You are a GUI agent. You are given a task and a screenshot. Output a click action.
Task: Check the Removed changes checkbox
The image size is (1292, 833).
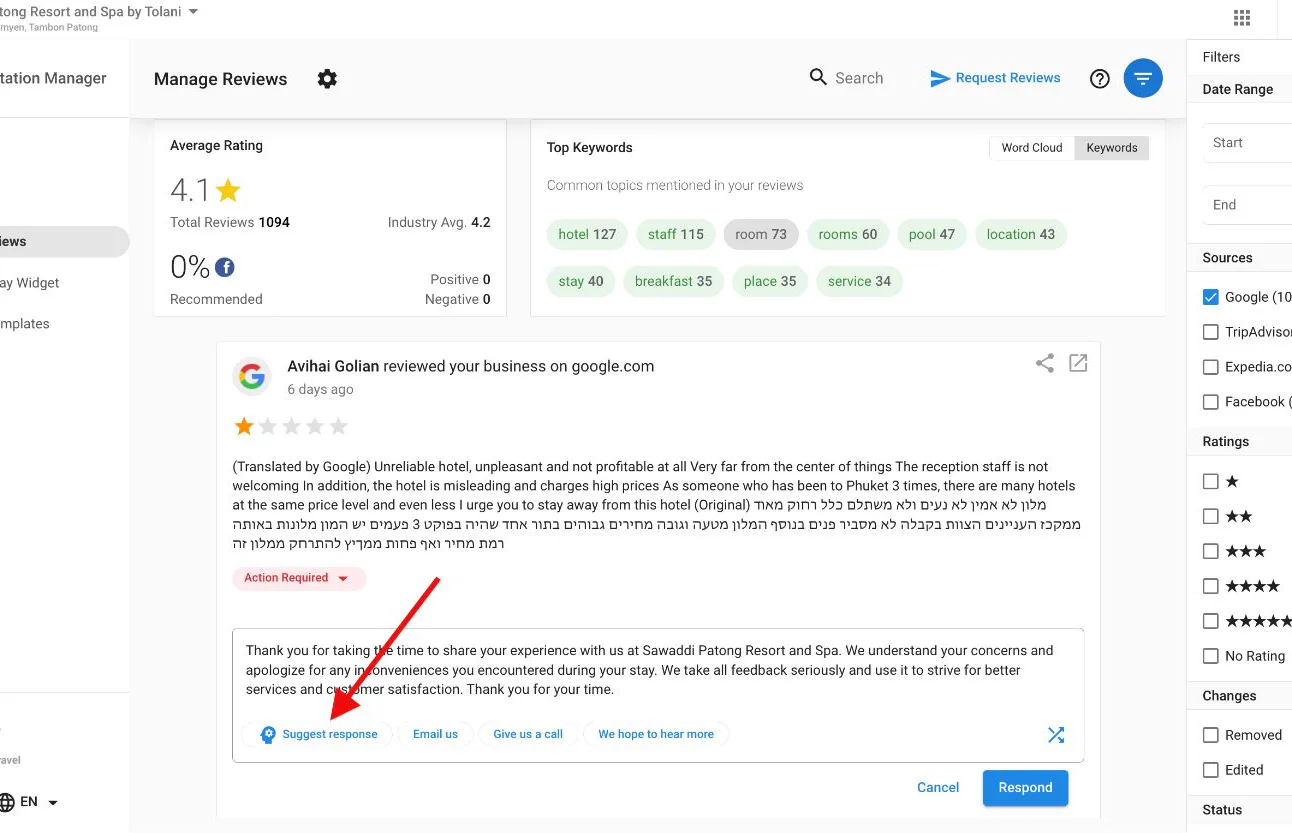coord(1210,735)
